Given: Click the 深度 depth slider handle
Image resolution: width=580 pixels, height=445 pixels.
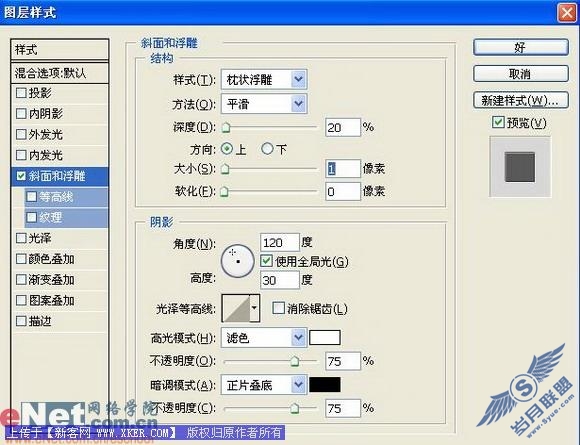Looking at the screenshot, I should coord(225,128).
